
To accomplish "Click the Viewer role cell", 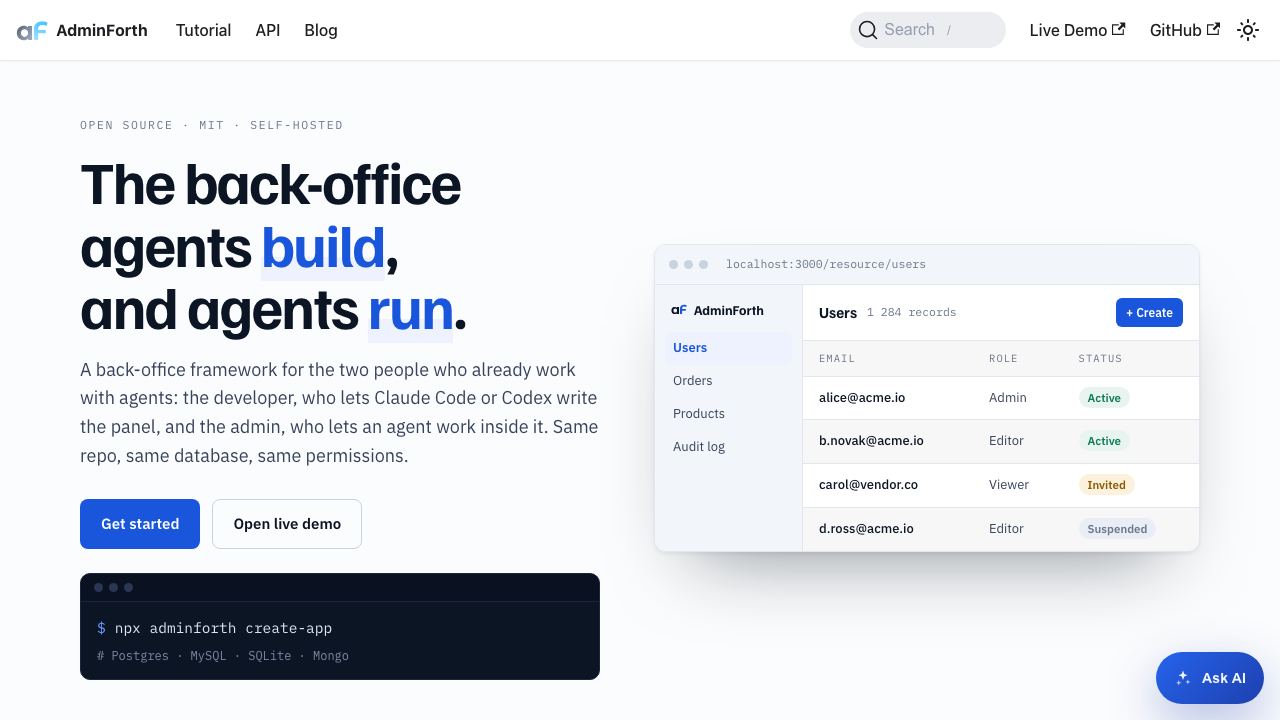I will pyautogui.click(x=1009, y=485).
